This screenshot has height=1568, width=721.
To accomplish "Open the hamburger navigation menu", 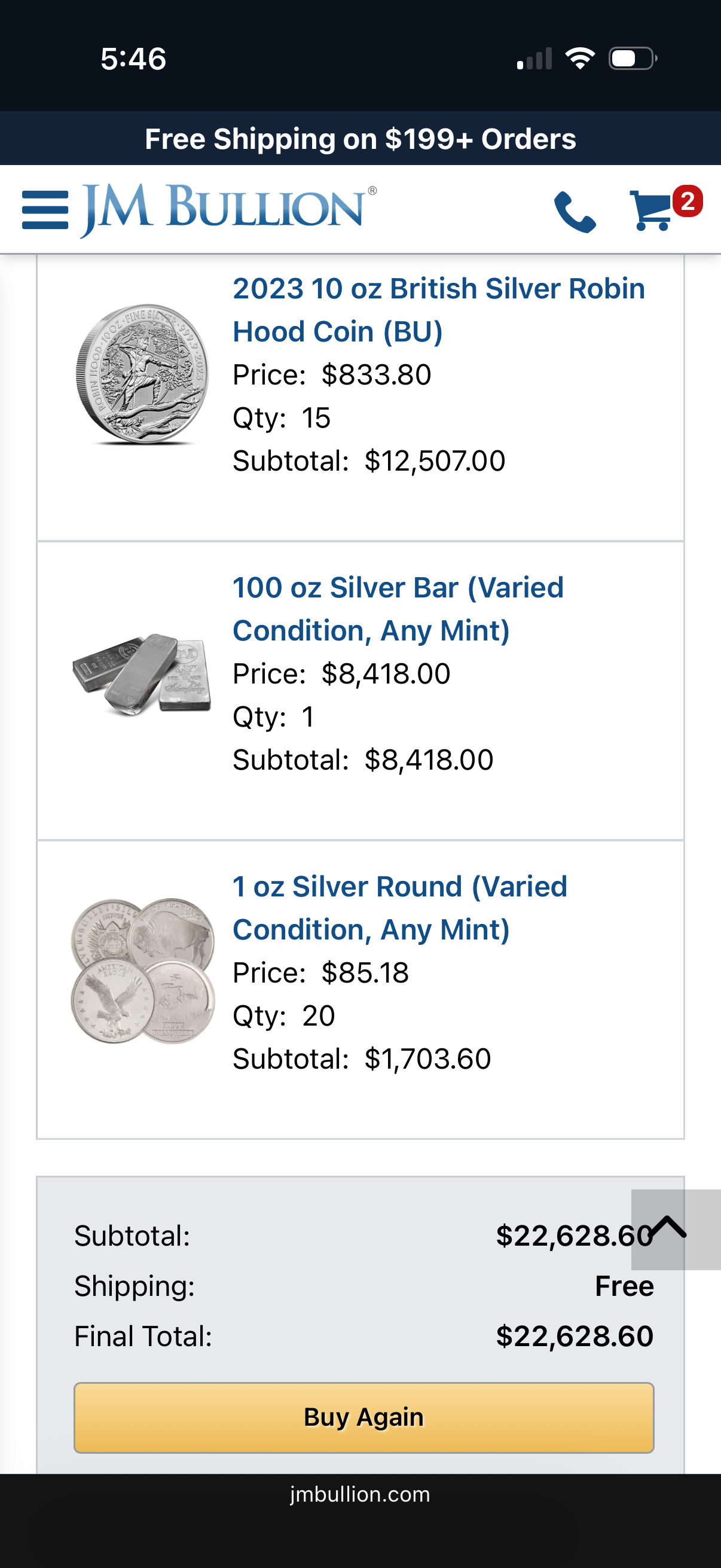I will point(44,210).
